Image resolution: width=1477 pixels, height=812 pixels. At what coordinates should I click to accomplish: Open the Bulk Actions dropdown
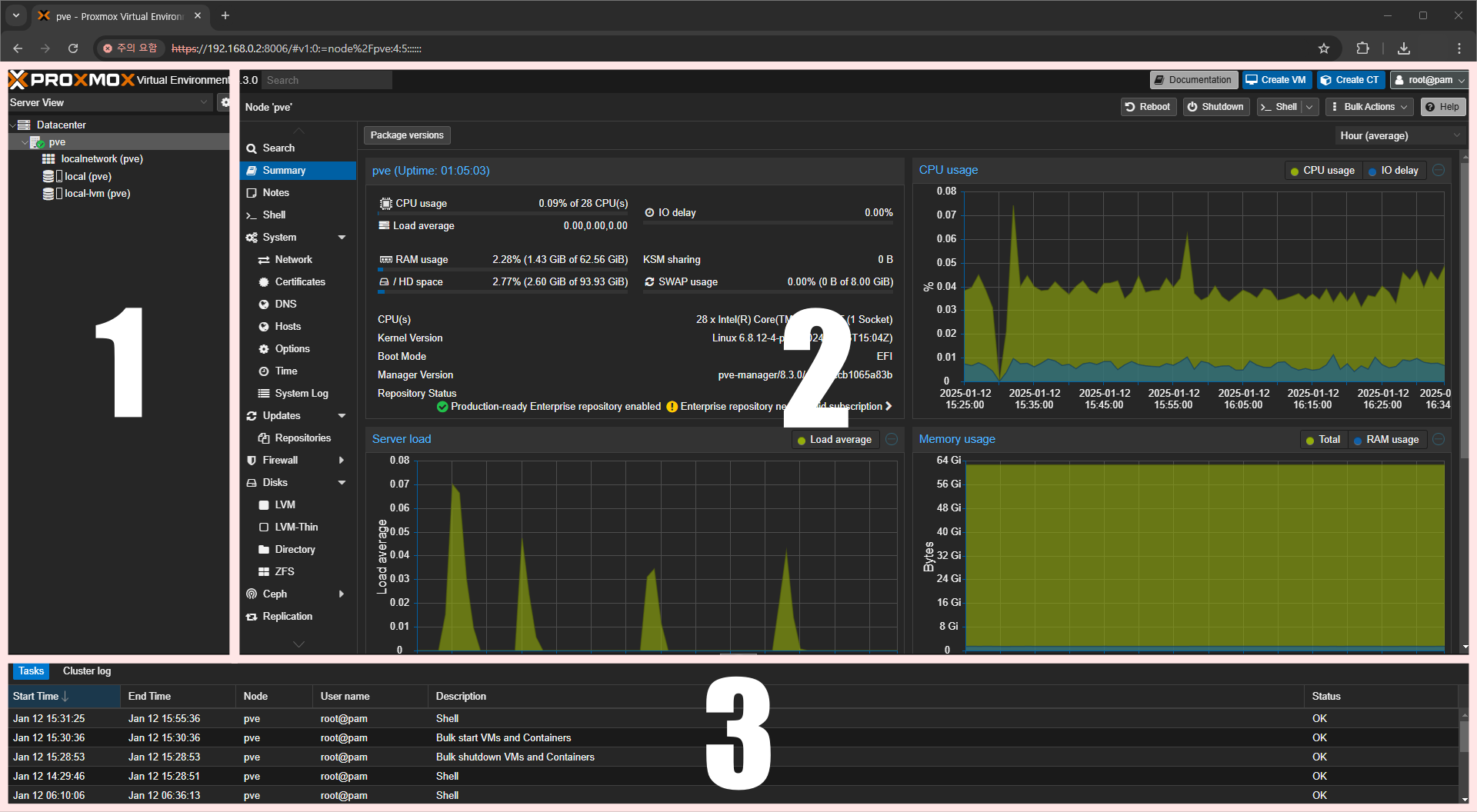[x=1370, y=107]
